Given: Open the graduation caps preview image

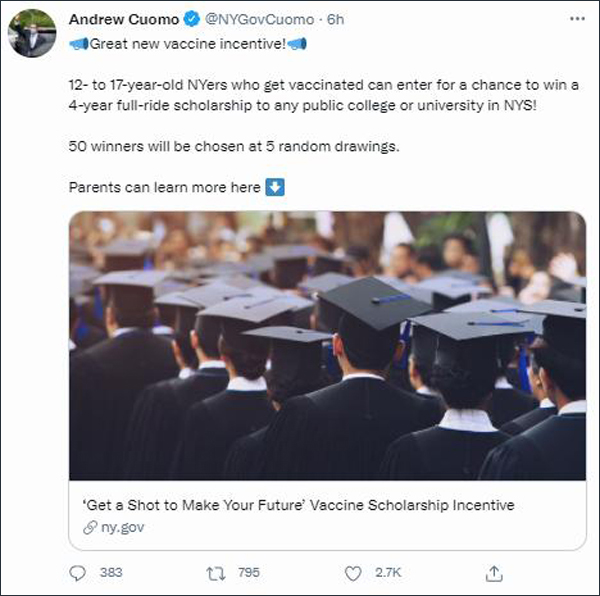Looking at the screenshot, I should [x=327, y=345].
